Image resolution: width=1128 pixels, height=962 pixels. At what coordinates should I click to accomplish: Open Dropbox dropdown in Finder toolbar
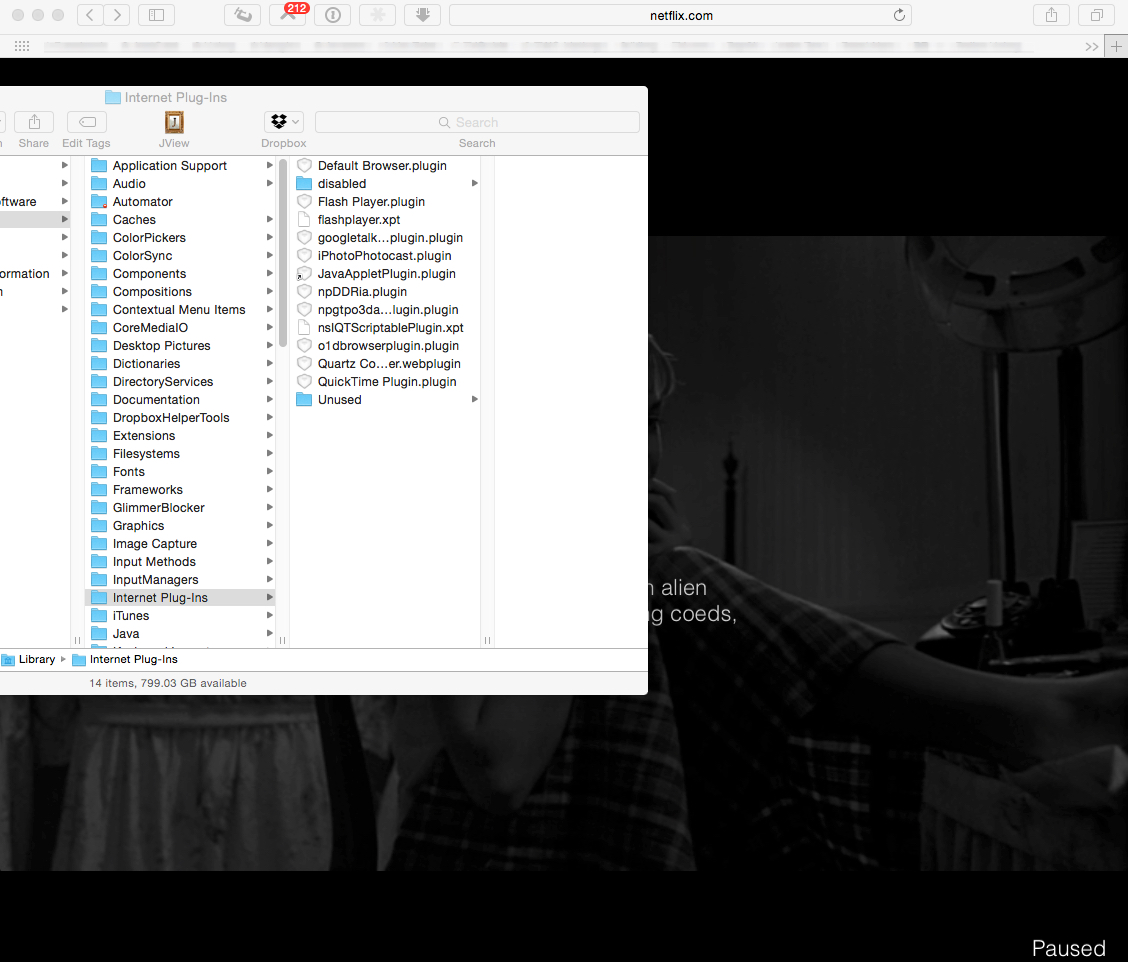coord(283,122)
